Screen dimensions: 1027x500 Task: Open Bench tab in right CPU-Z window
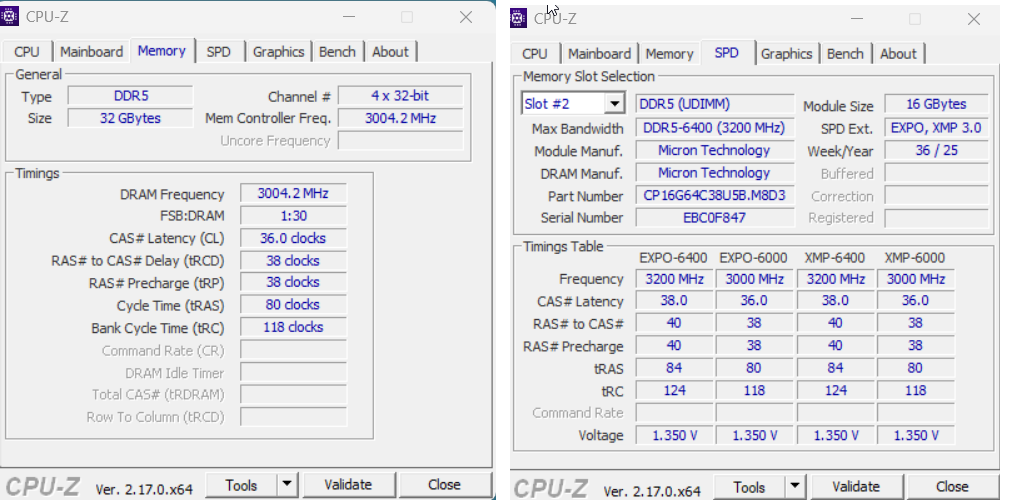tap(846, 54)
